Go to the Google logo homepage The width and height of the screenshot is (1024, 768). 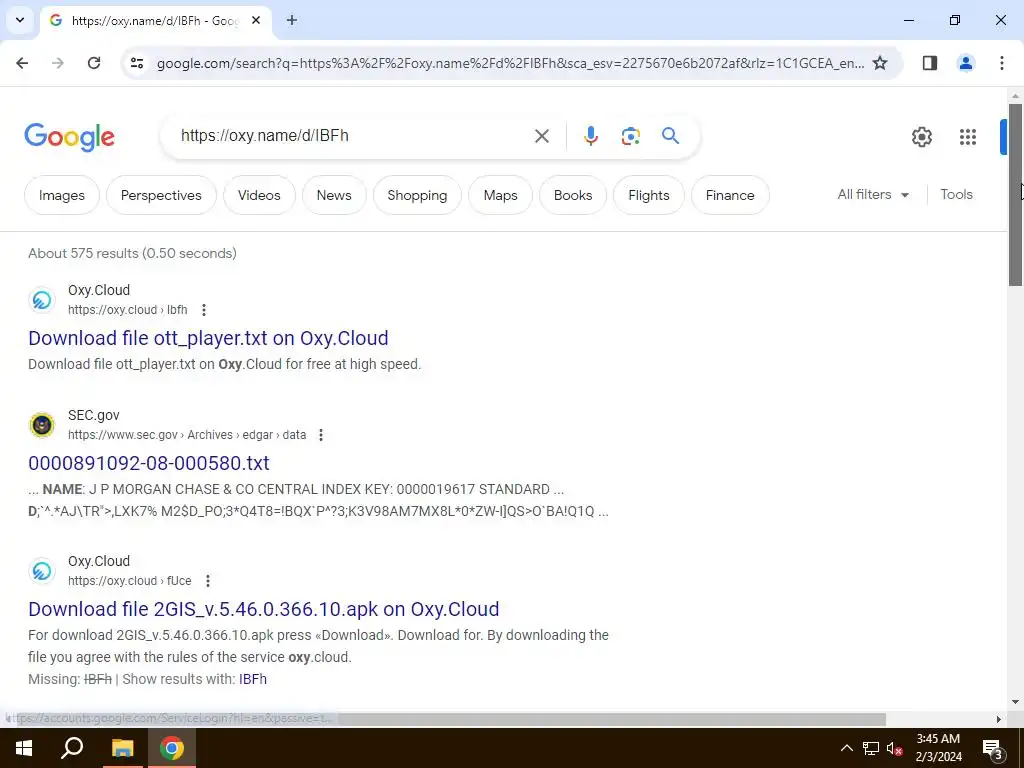69,136
